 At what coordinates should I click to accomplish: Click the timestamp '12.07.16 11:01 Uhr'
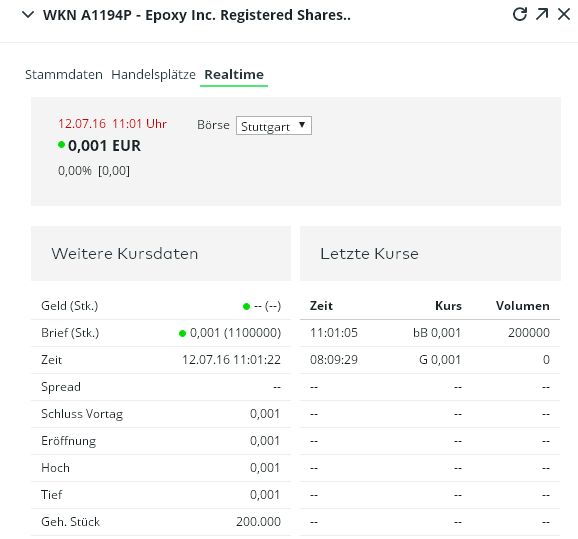pos(112,124)
